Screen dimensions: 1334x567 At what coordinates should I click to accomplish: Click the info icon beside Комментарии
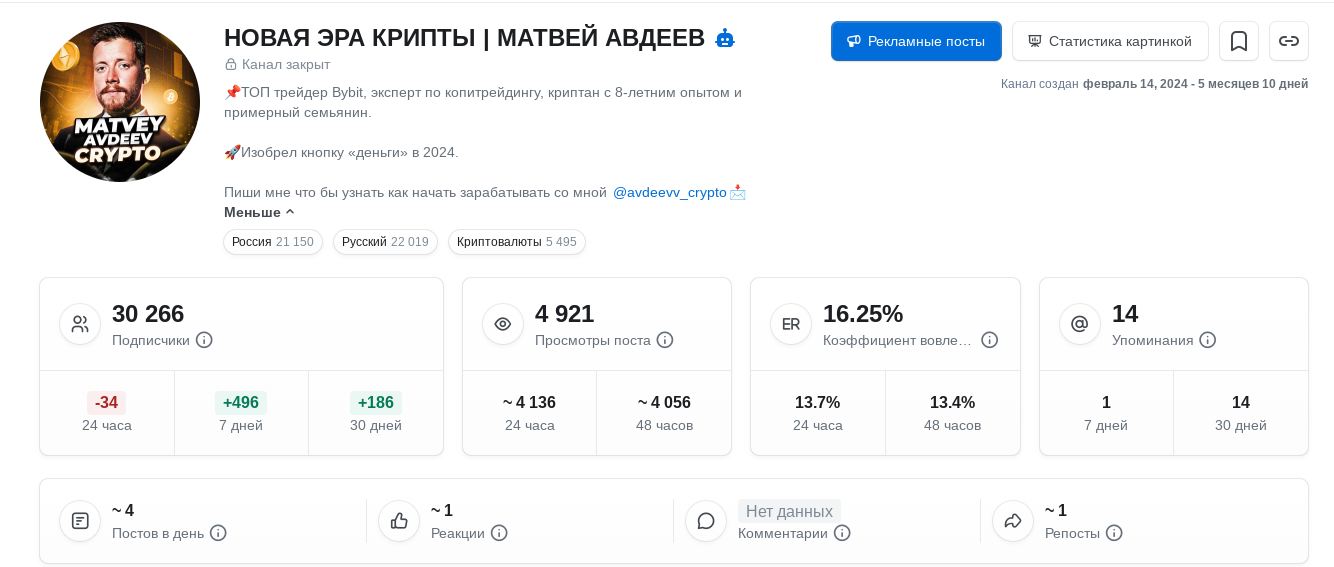tap(842, 533)
